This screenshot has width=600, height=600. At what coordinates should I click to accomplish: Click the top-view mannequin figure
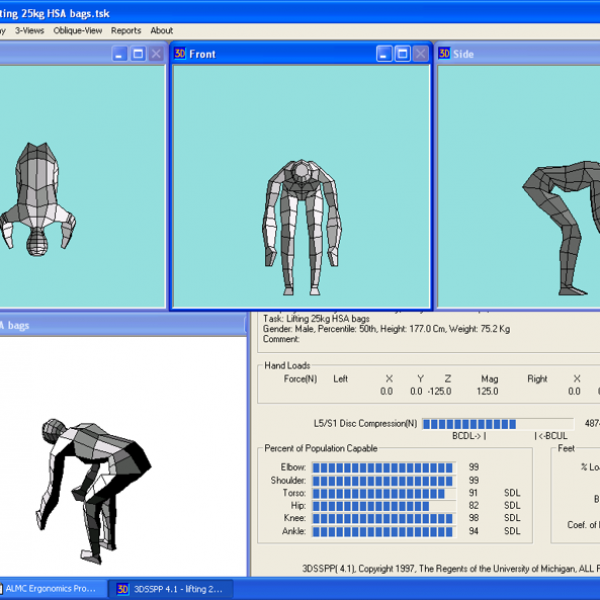click(38, 199)
